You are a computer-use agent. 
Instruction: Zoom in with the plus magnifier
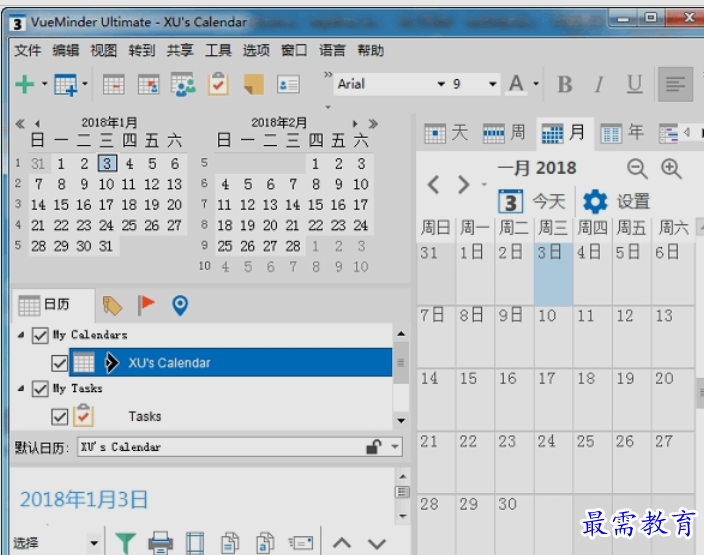(x=671, y=169)
